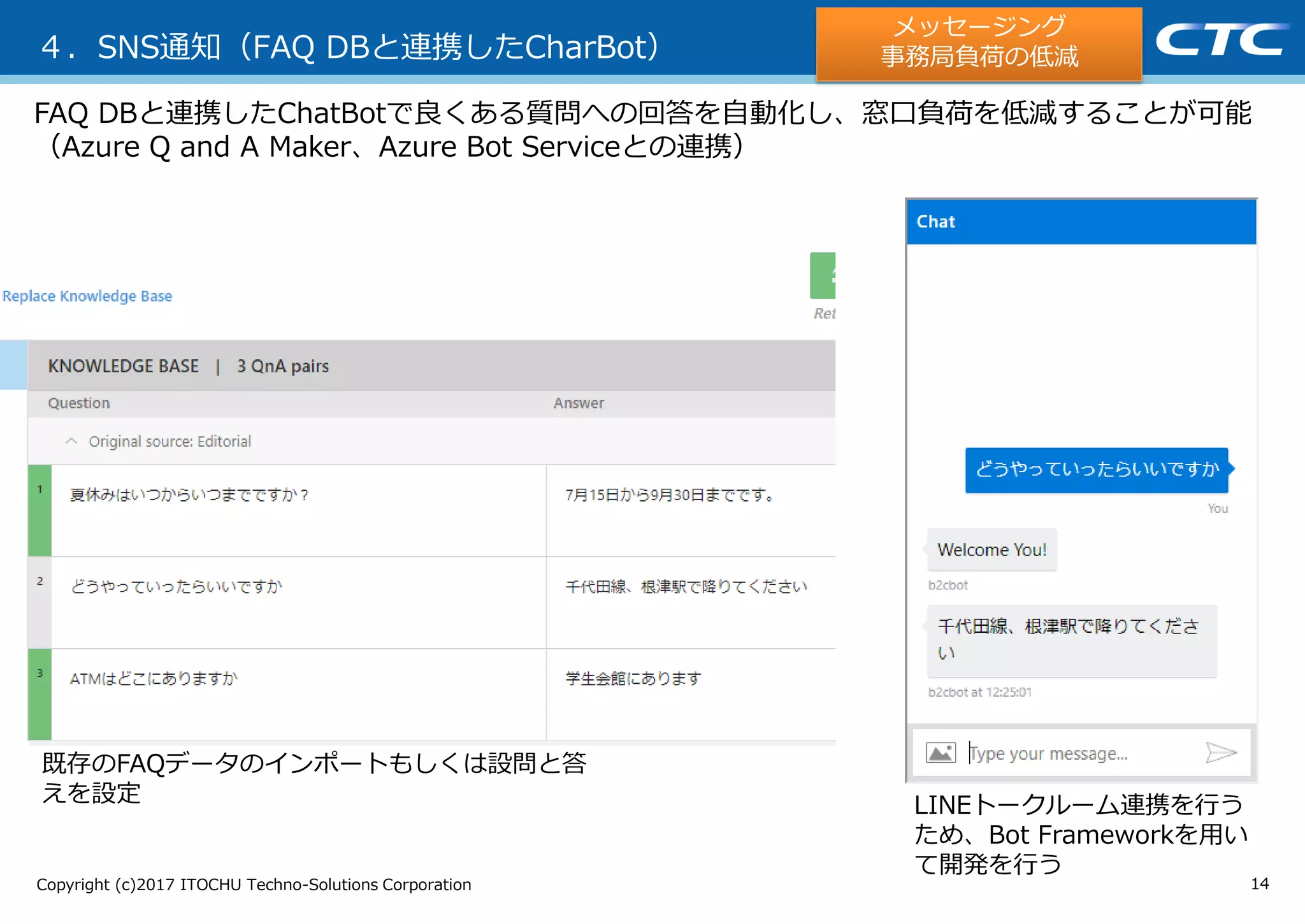1305x924 pixels.
Task: Click the KNOWLEDGE BASE heading
Action: [x=124, y=366]
